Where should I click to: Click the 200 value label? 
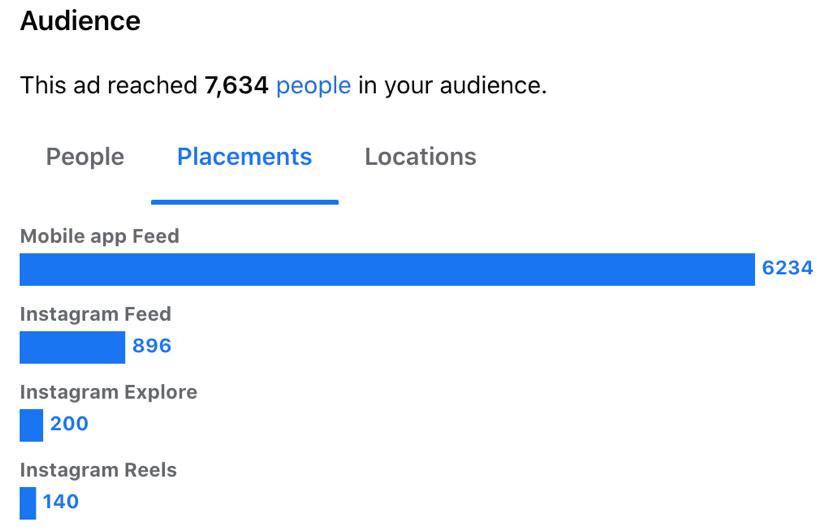click(x=69, y=424)
